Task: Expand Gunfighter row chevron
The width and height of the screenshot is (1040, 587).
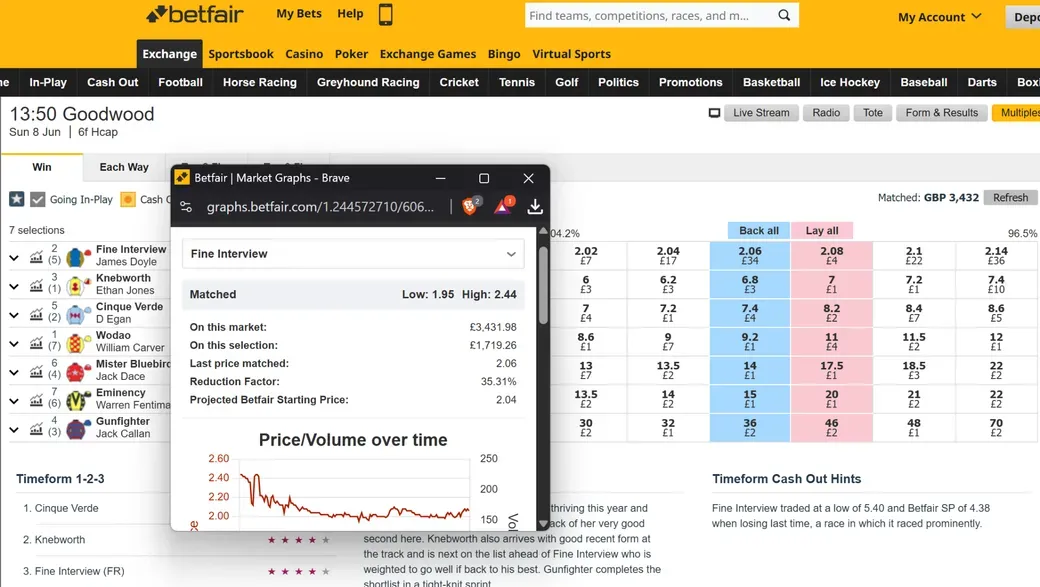Action: (14, 429)
